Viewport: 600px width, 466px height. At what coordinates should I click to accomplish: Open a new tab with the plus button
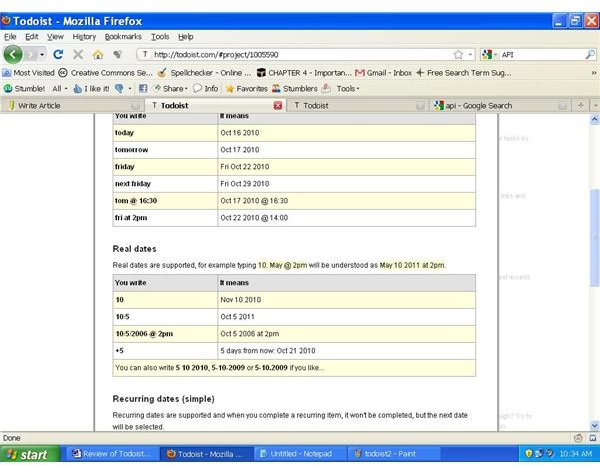tap(580, 106)
